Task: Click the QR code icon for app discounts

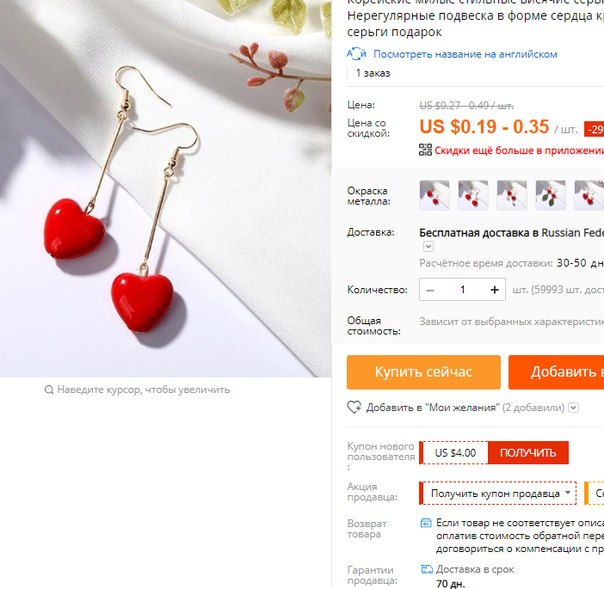Action: coord(425,150)
